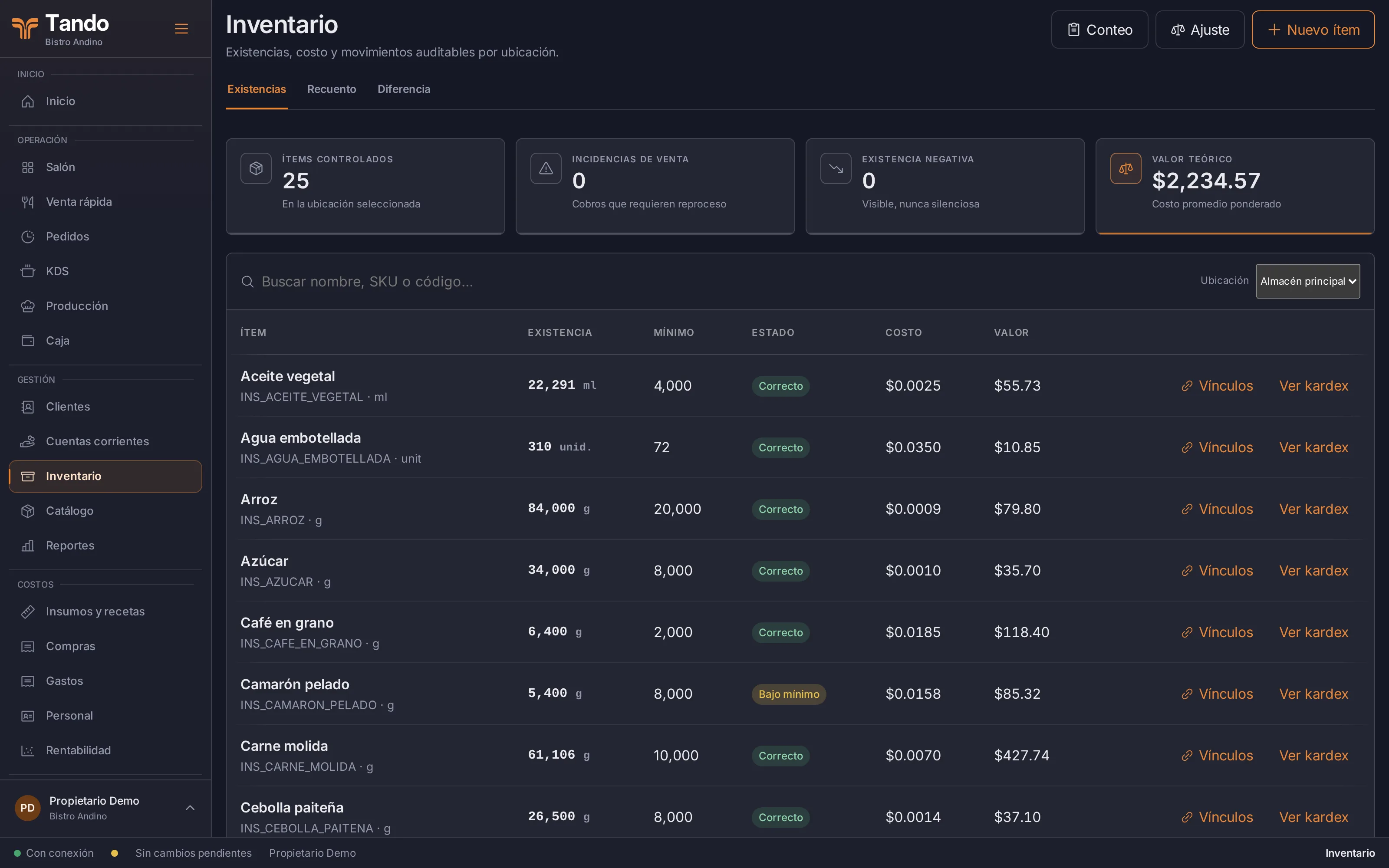Switch to the Diferencia tab
Viewport: 1389px width, 868px height.
[x=404, y=89]
